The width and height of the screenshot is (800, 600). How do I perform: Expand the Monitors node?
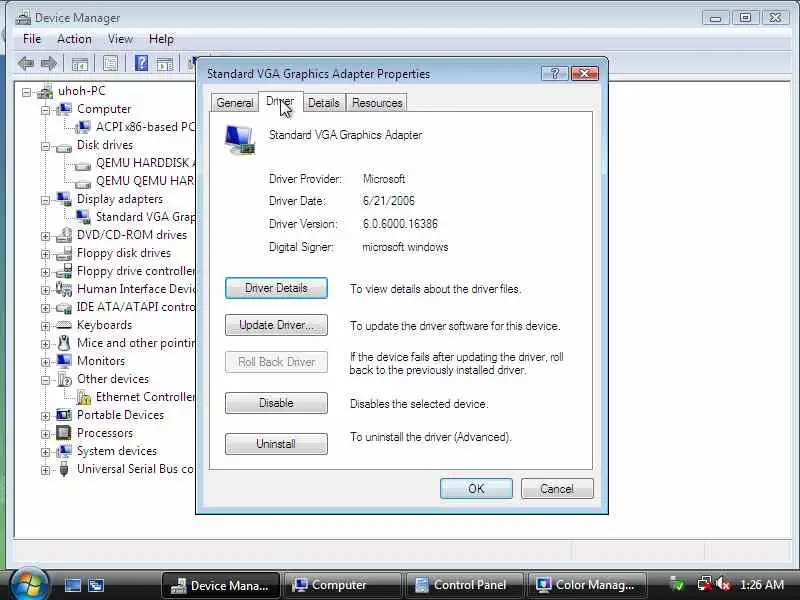pos(45,362)
